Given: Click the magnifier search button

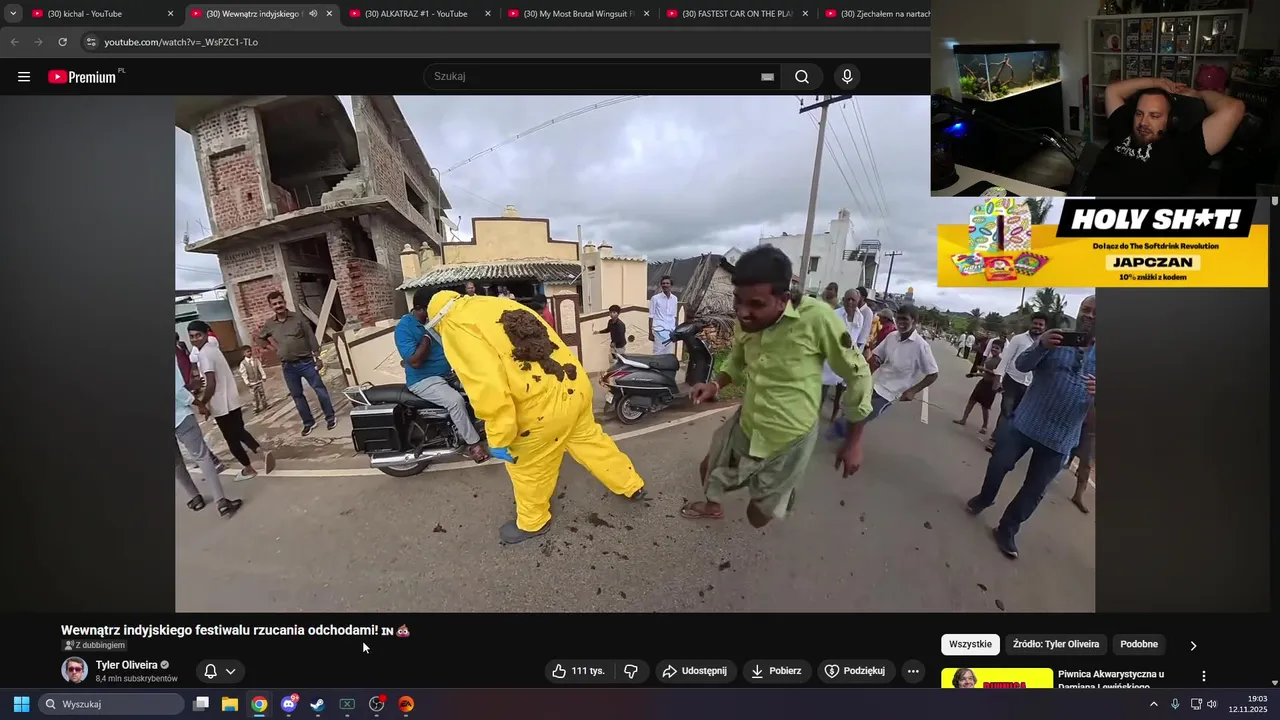Looking at the screenshot, I should (x=802, y=77).
